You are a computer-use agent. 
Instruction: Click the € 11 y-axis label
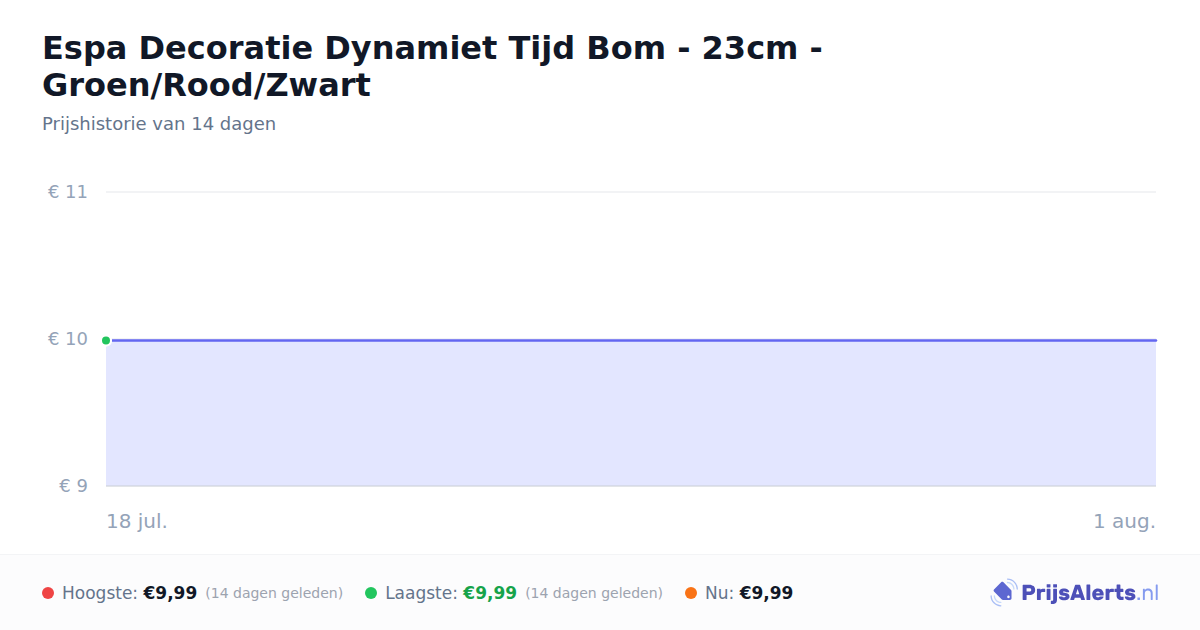pyautogui.click(x=68, y=192)
